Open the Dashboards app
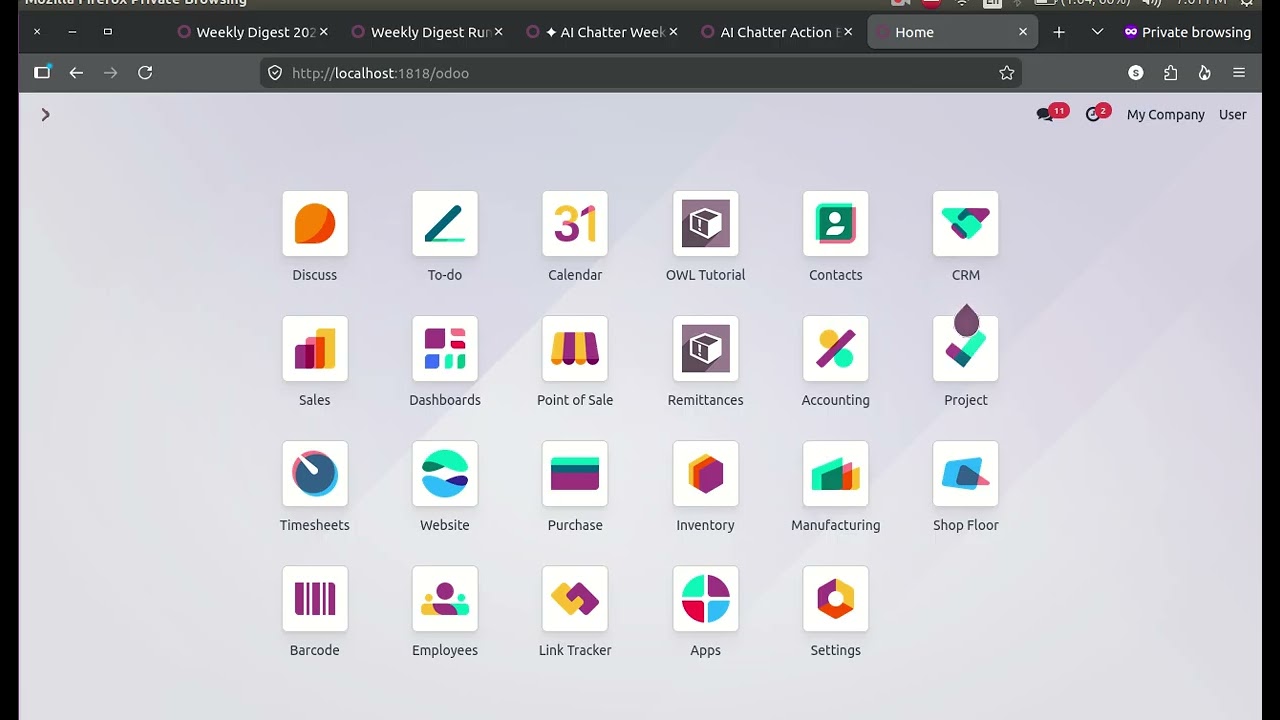This screenshot has height=720, width=1280. point(445,349)
